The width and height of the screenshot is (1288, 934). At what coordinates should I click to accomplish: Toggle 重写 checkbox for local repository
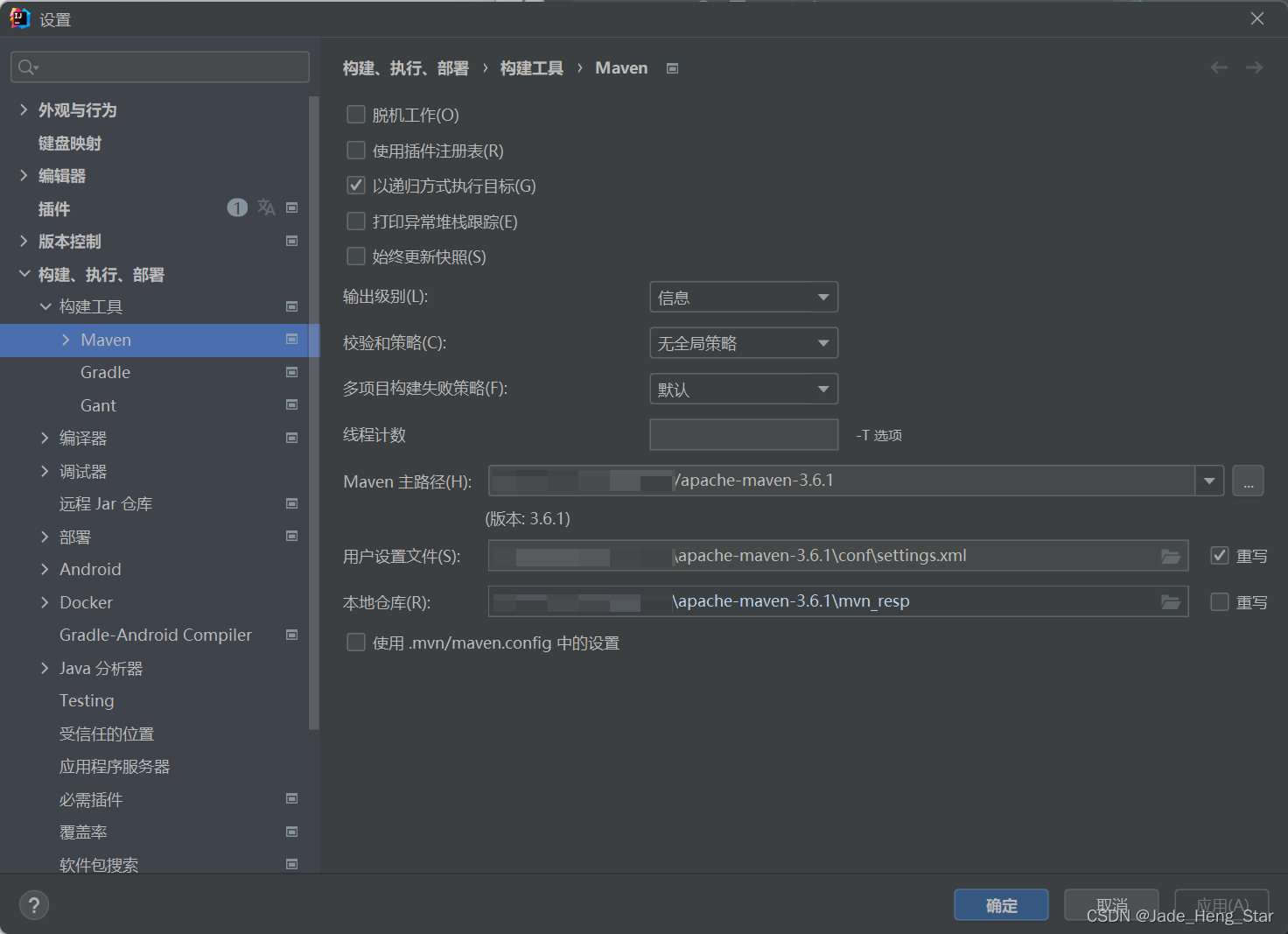[x=1220, y=602]
